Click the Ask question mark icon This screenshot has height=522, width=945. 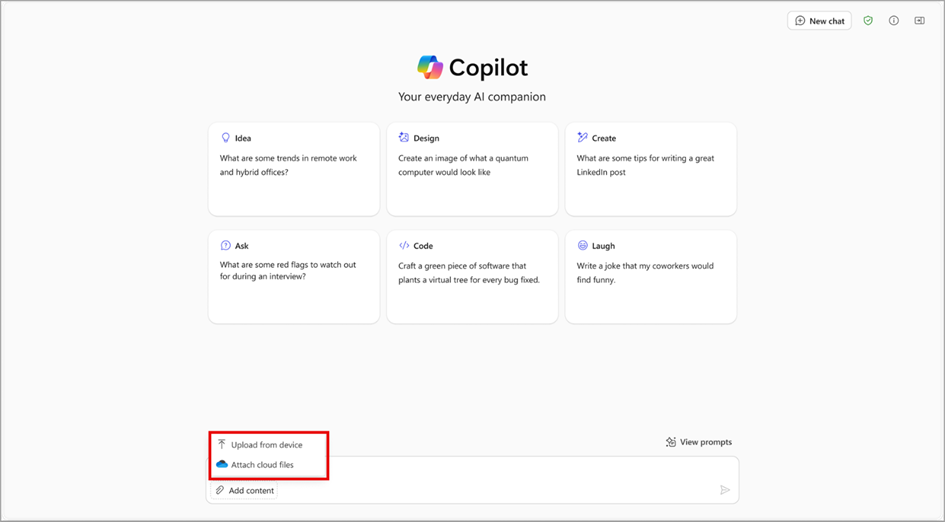[x=225, y=245]
